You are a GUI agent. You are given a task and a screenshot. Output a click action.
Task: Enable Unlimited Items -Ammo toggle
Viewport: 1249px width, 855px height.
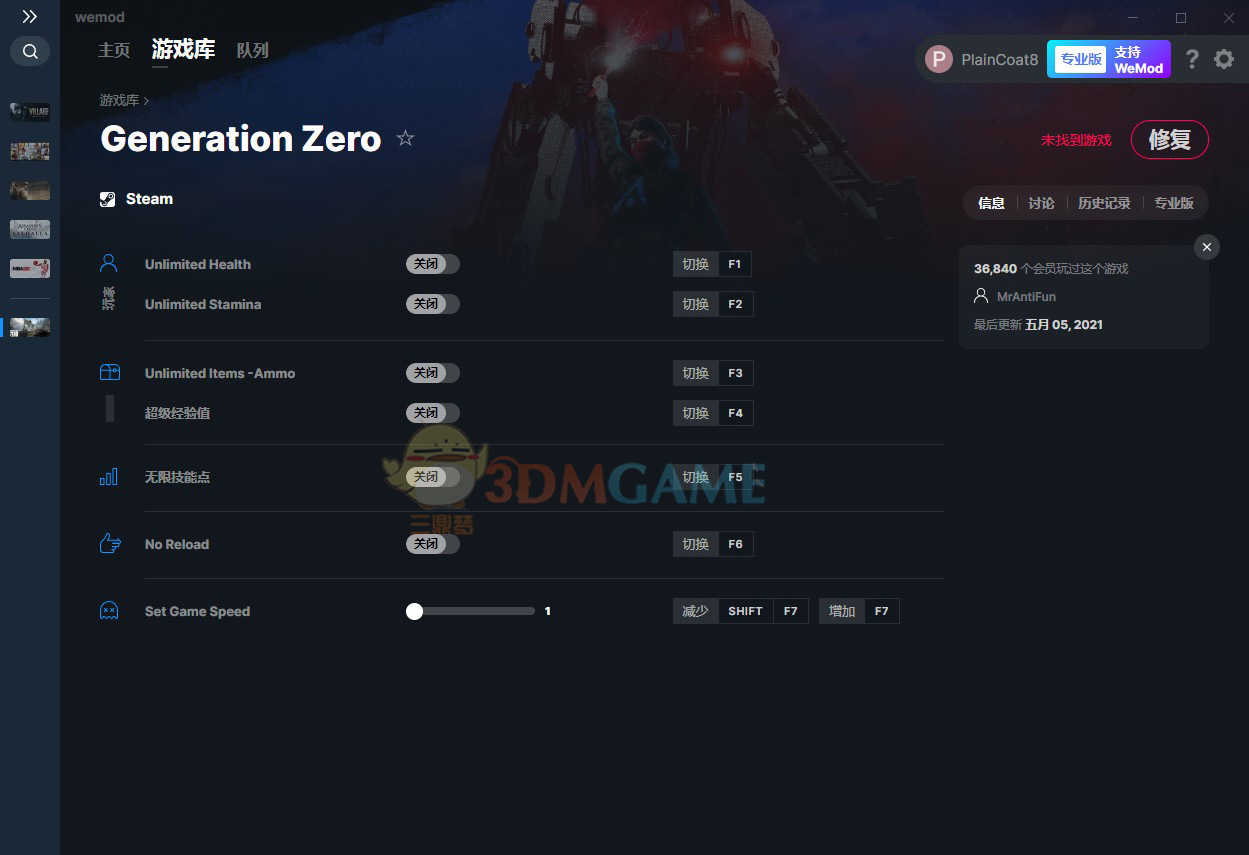pos(433,373)
